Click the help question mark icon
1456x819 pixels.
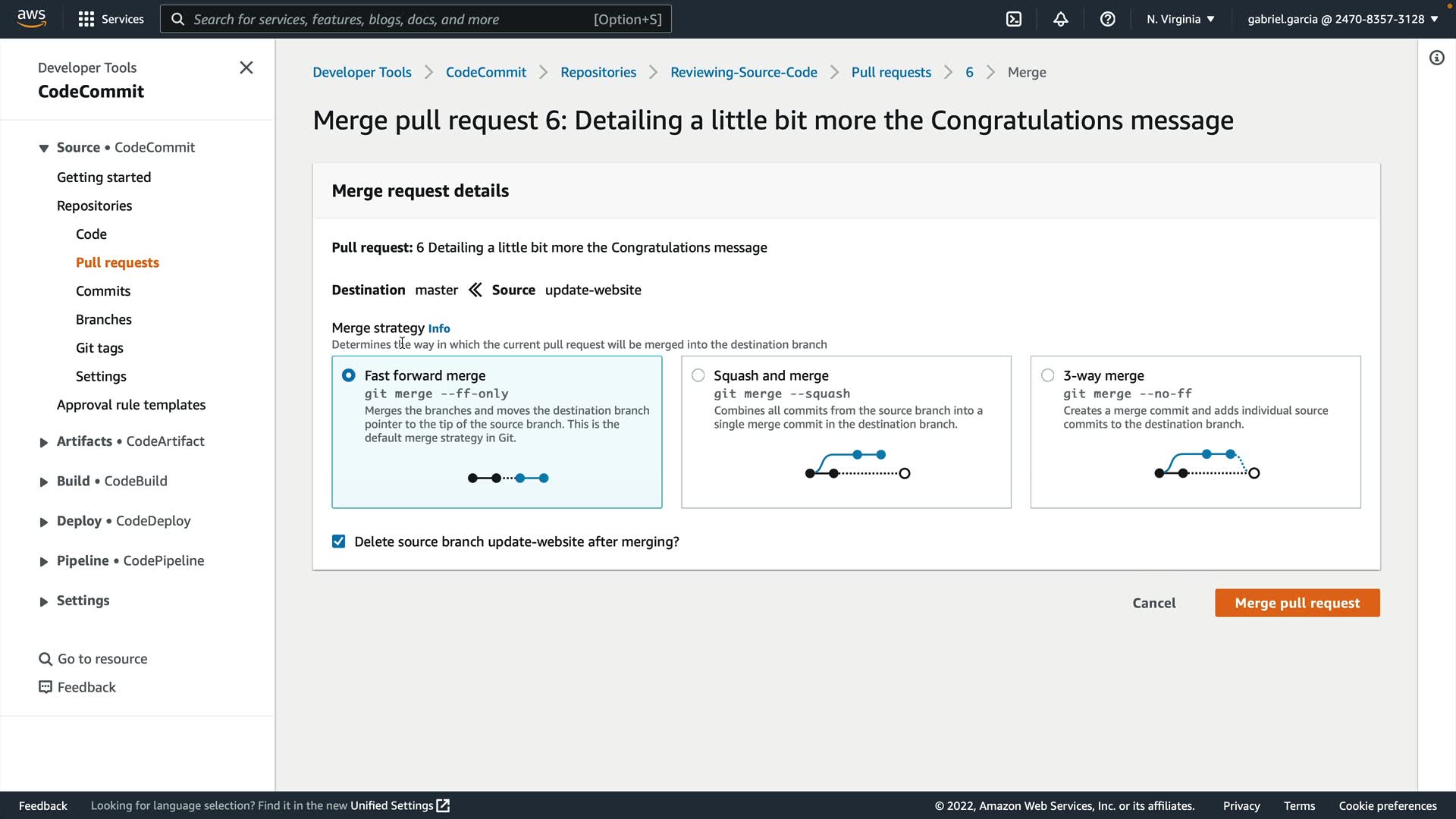[1108, 19]
